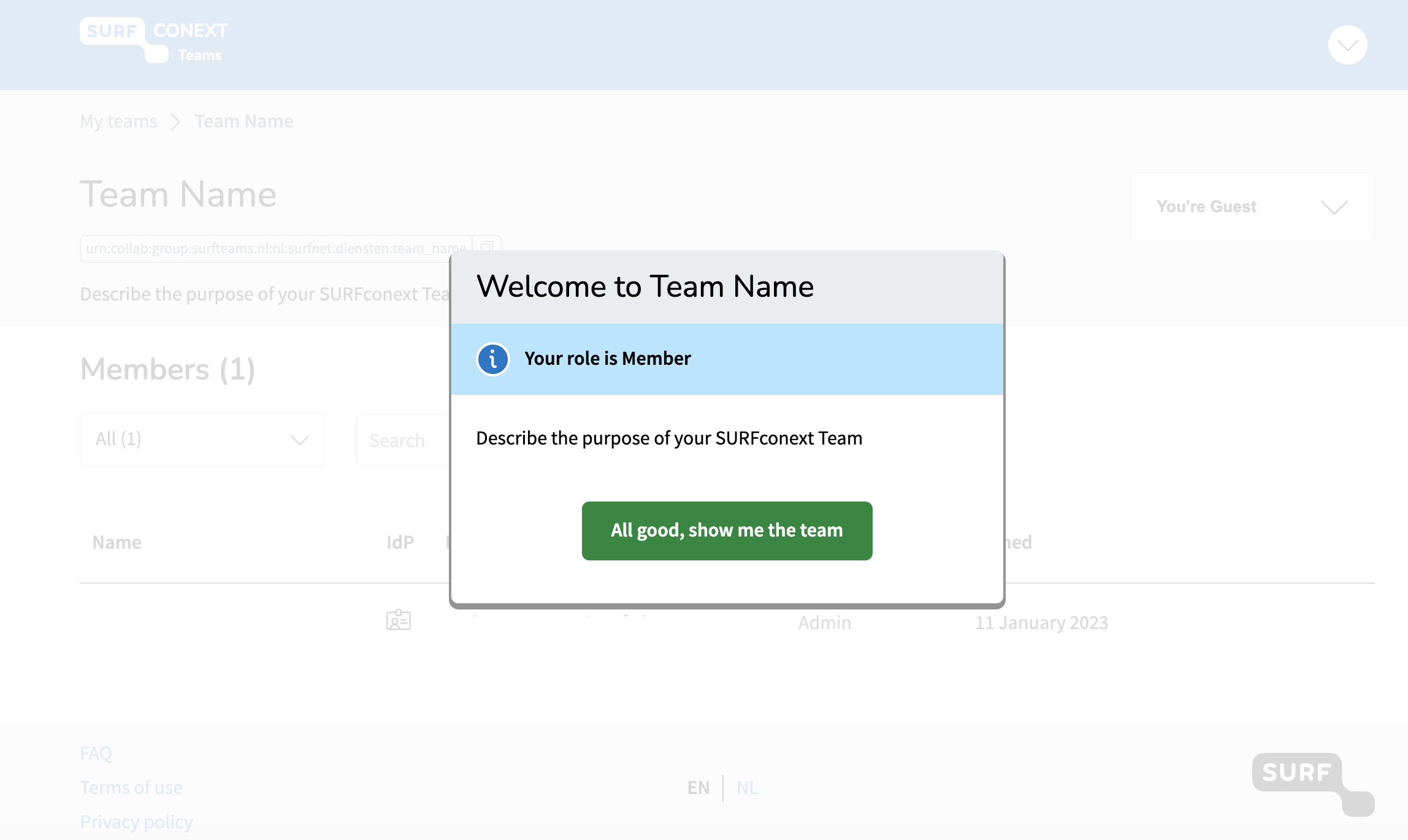The width and height of the screenshot is (1408, 840).
Task: Open the 'Privacy policy' footer link
Action: (137, 822)
